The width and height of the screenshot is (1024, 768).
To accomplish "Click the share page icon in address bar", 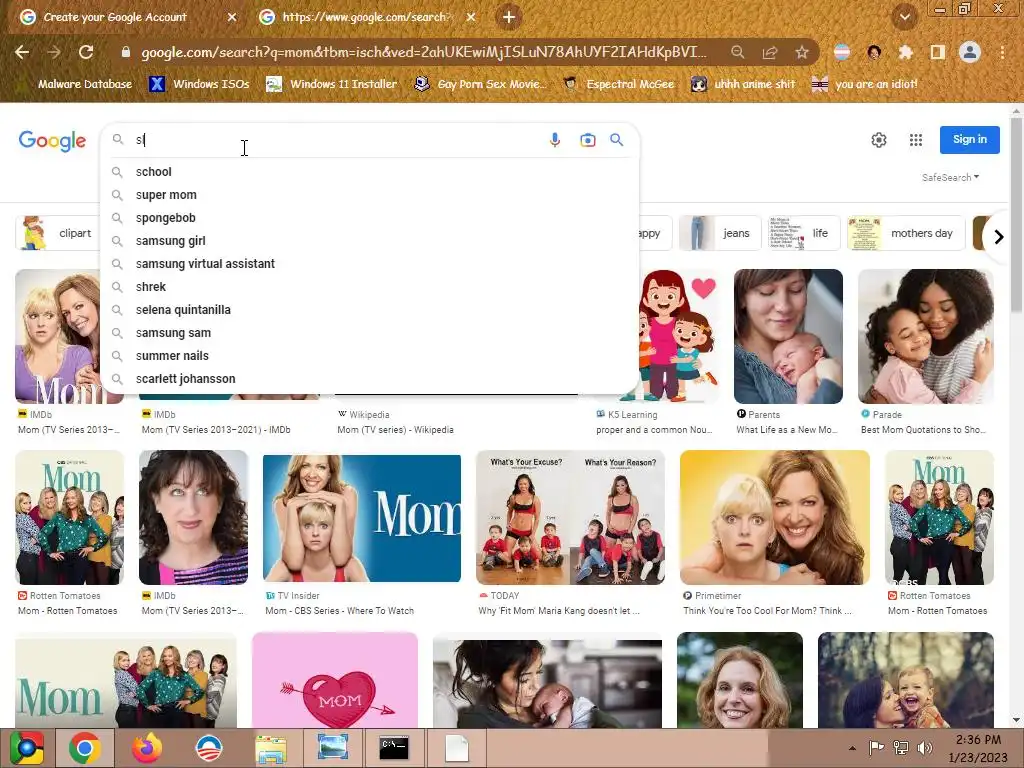I will pyautogui.click(x=770, y=52).
